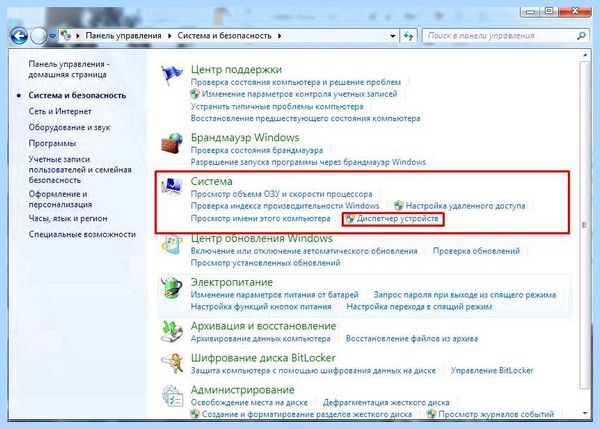This screenshot has height=429, width=600.
Task: Select Оборудование и звук in sidebar
Action: point(69,127)
